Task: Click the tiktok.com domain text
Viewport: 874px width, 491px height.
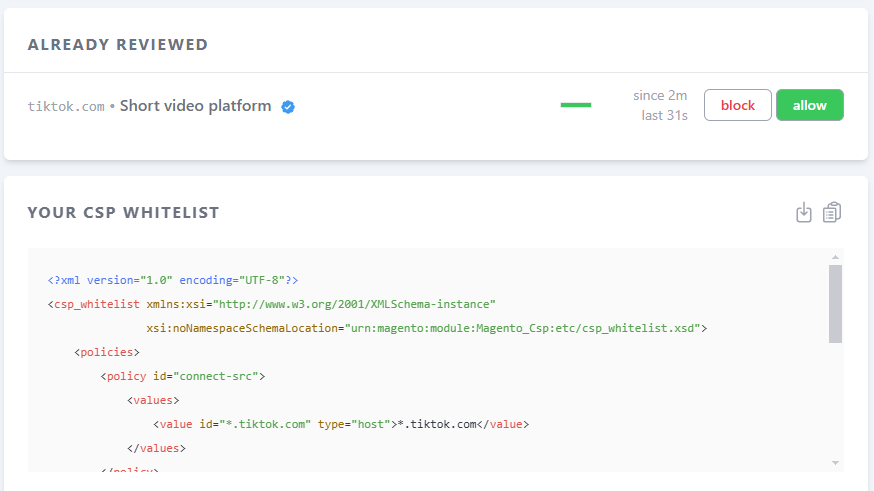Action: pos(66,106)
